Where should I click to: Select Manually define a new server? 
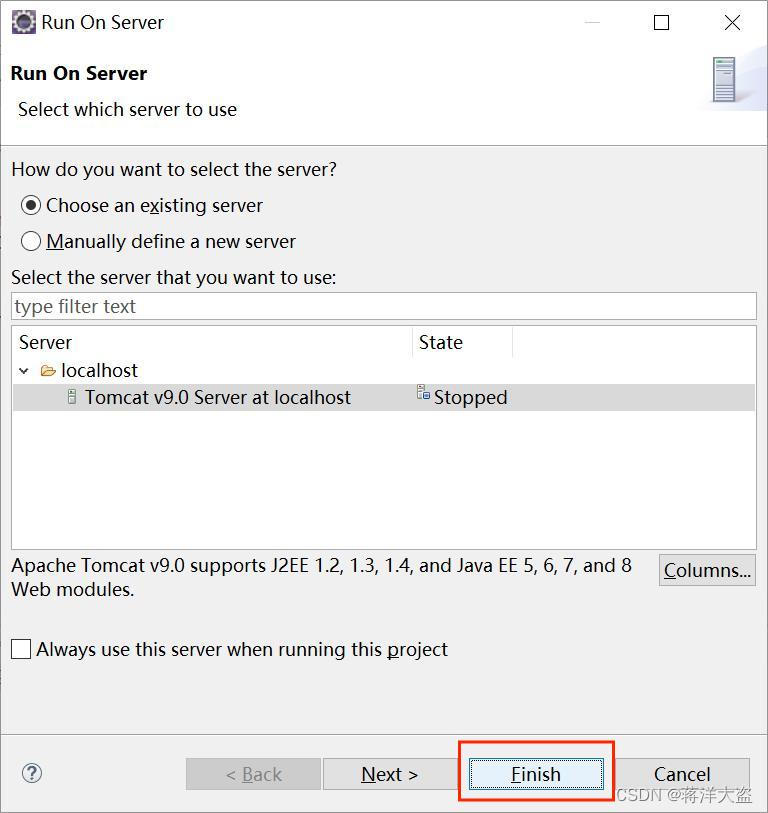[x=32, y=241]
